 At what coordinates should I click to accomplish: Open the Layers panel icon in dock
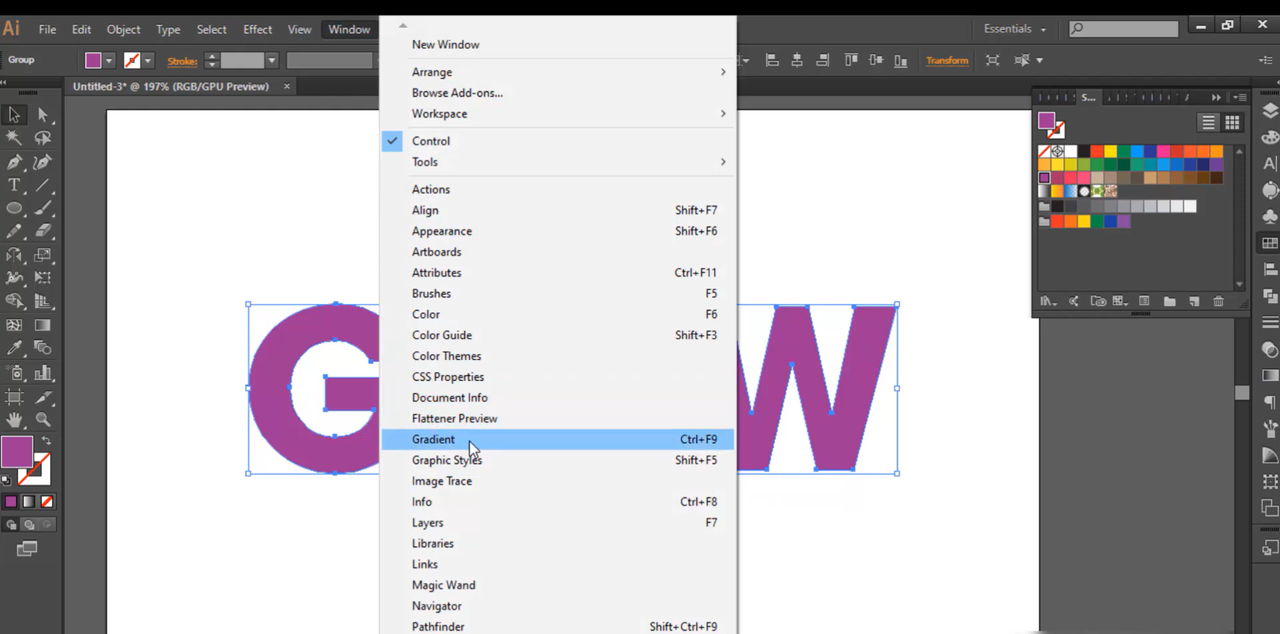coord(1270,111)
